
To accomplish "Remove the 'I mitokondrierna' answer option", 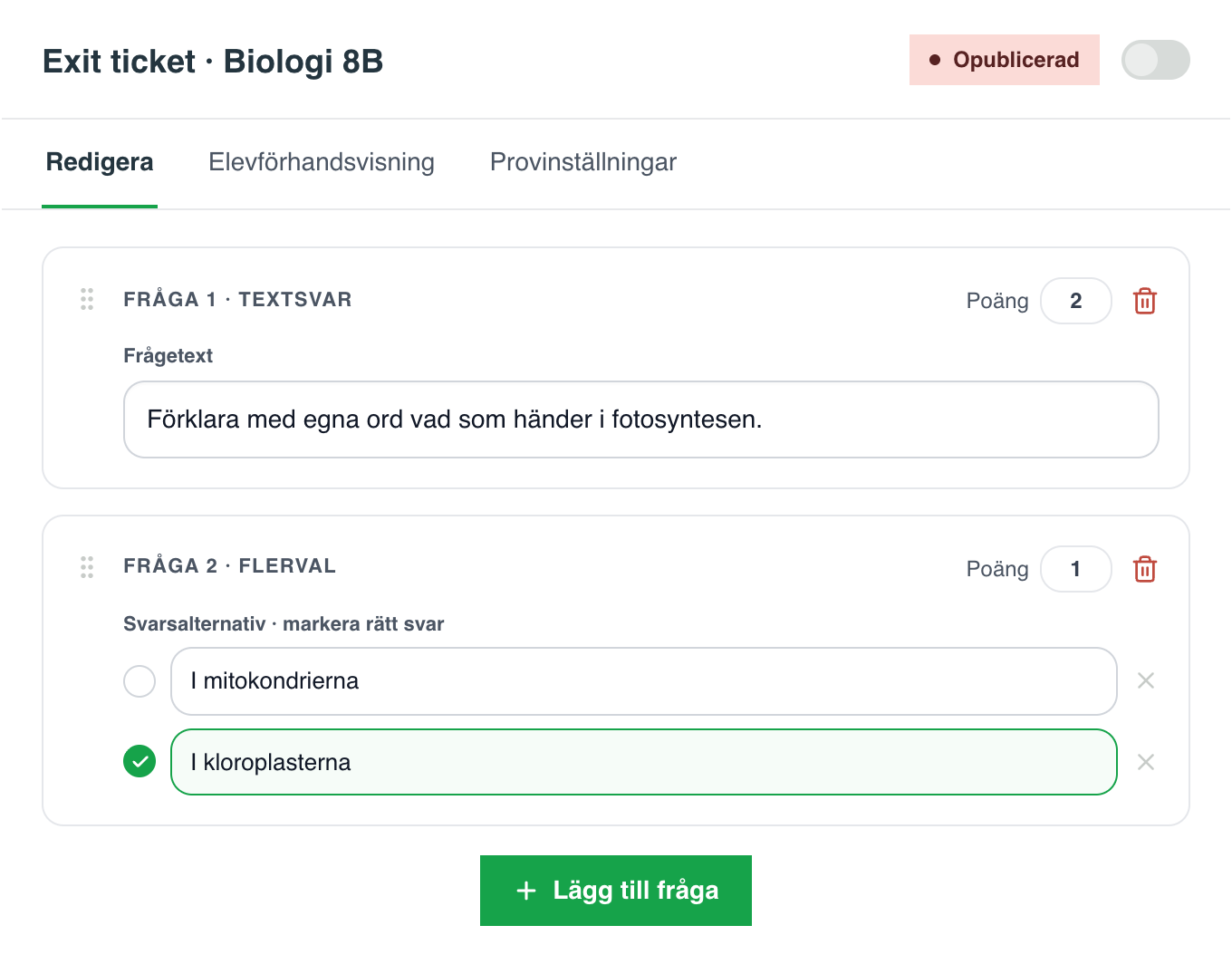I will click(1146, 680).
